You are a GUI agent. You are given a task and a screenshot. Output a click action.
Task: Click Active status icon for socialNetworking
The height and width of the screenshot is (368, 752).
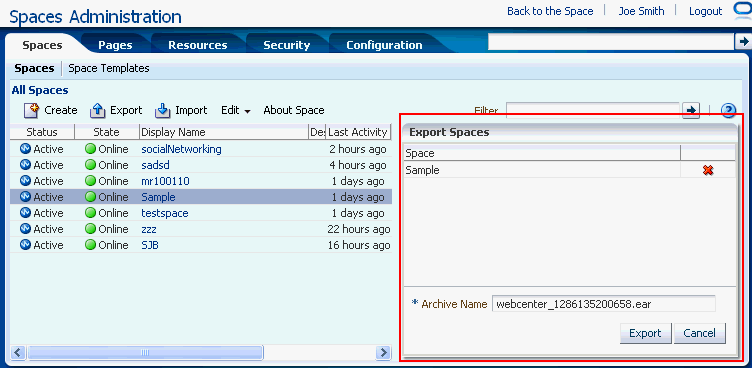click(25, 149)
